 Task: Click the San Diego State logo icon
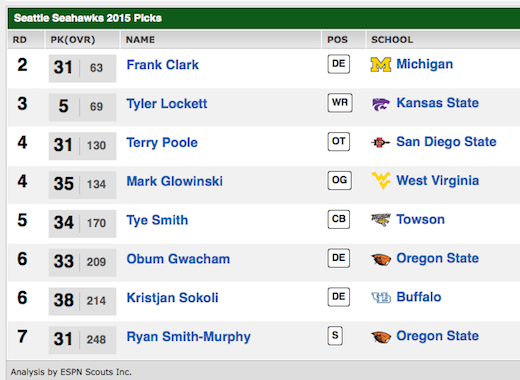point(380,143)
